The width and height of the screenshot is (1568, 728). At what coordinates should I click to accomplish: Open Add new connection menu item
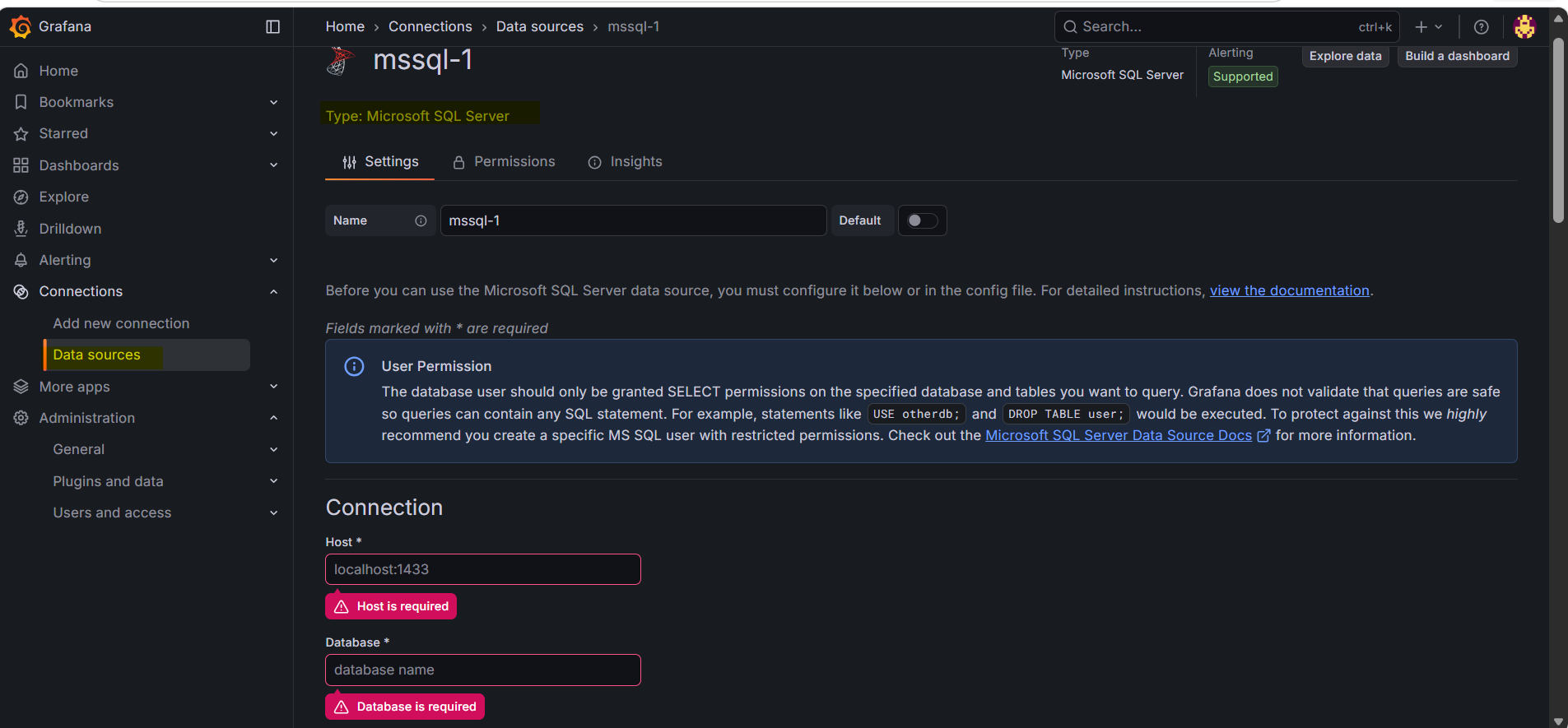pos(121,323)
